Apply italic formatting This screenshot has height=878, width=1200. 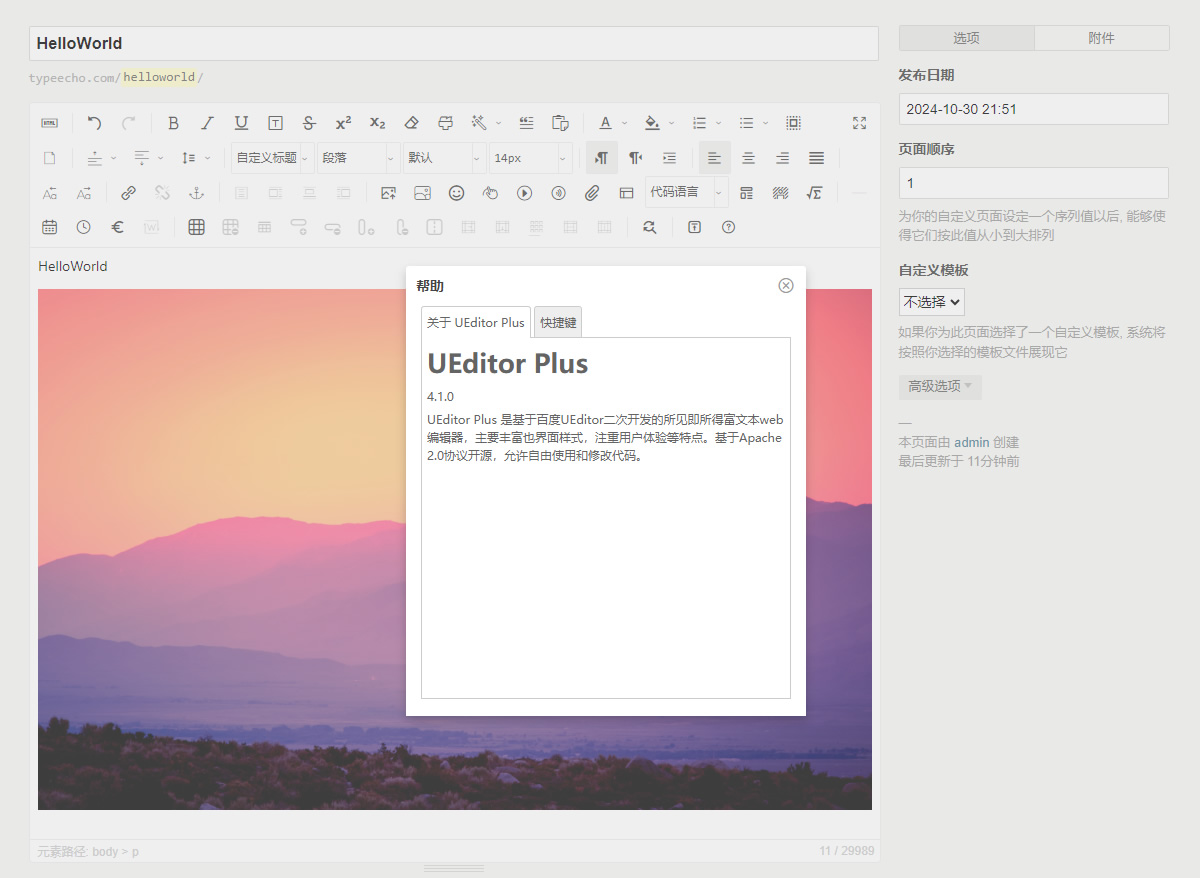(207, 123)
